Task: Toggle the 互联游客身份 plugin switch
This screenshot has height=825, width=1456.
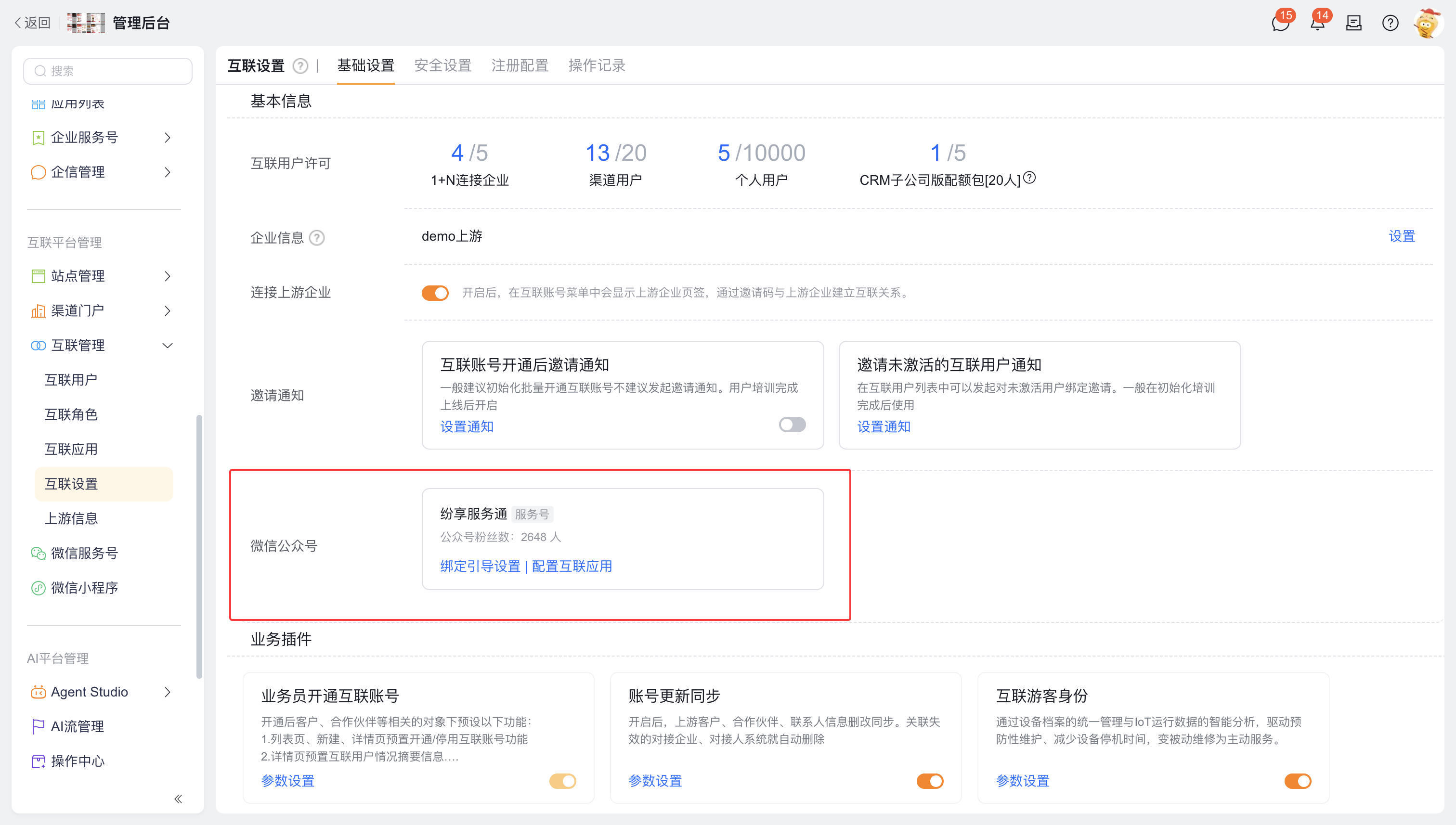Action: tap(1299, 781)
